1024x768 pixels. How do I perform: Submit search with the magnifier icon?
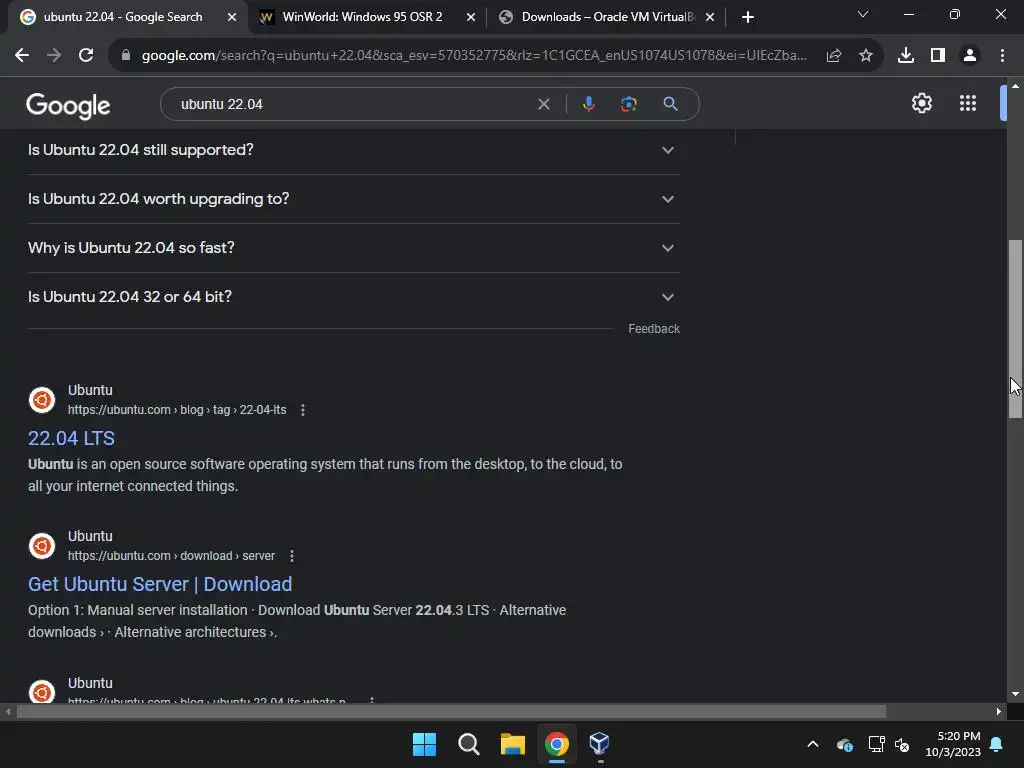click(x=670, y=104)
